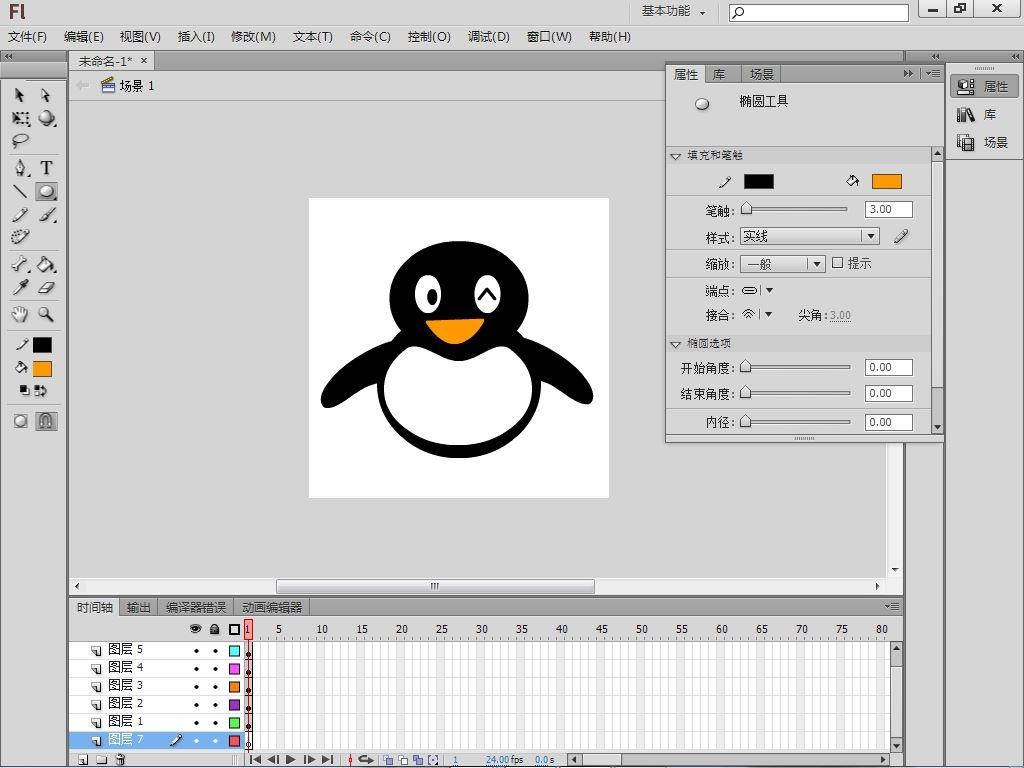
Task: Open the 修改(M) menu
Action: [x=253, y=37]
